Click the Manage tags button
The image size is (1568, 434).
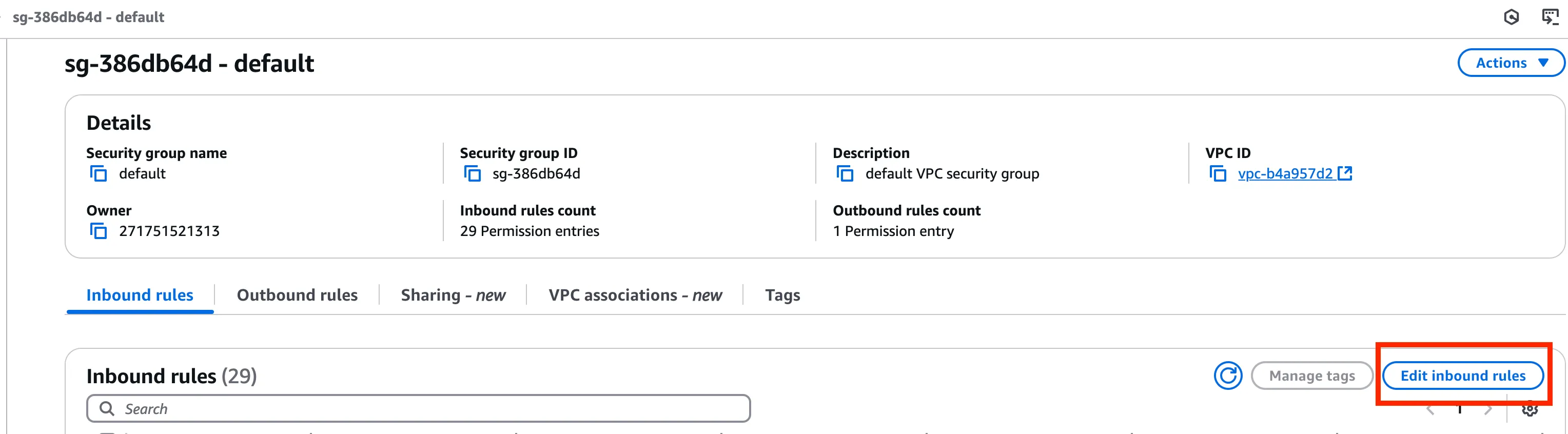pyautogui.click(x=1312, y=376)
